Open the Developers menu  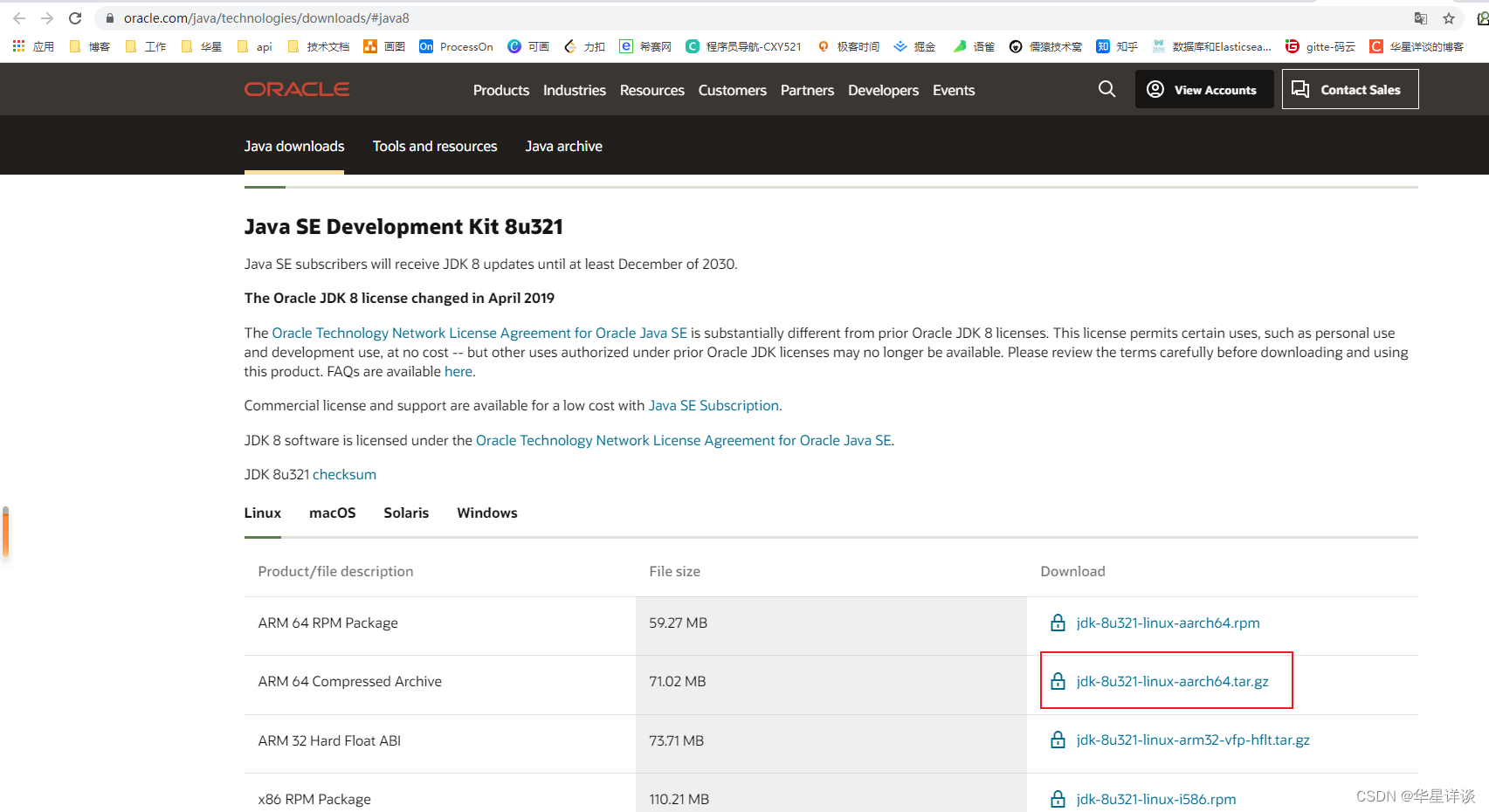[883, 90]
